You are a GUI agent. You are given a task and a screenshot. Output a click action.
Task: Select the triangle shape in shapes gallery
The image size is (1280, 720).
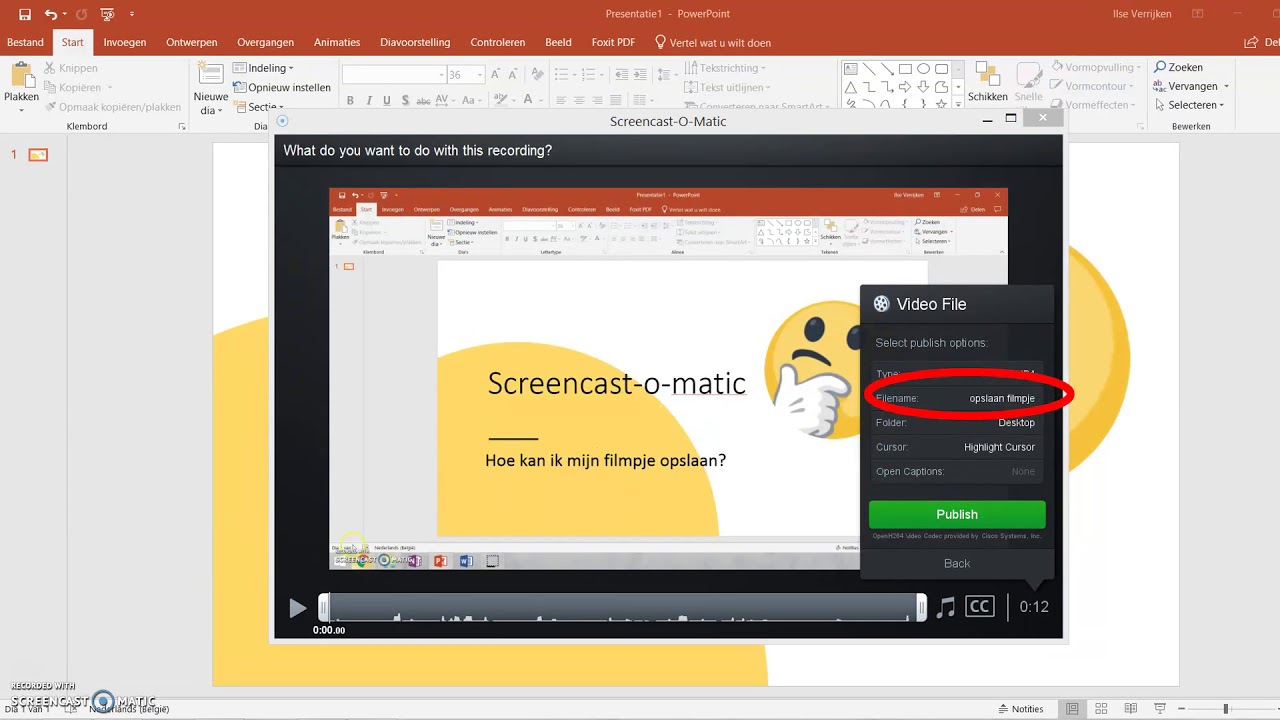pyautogui.click(x=851, y=87)
